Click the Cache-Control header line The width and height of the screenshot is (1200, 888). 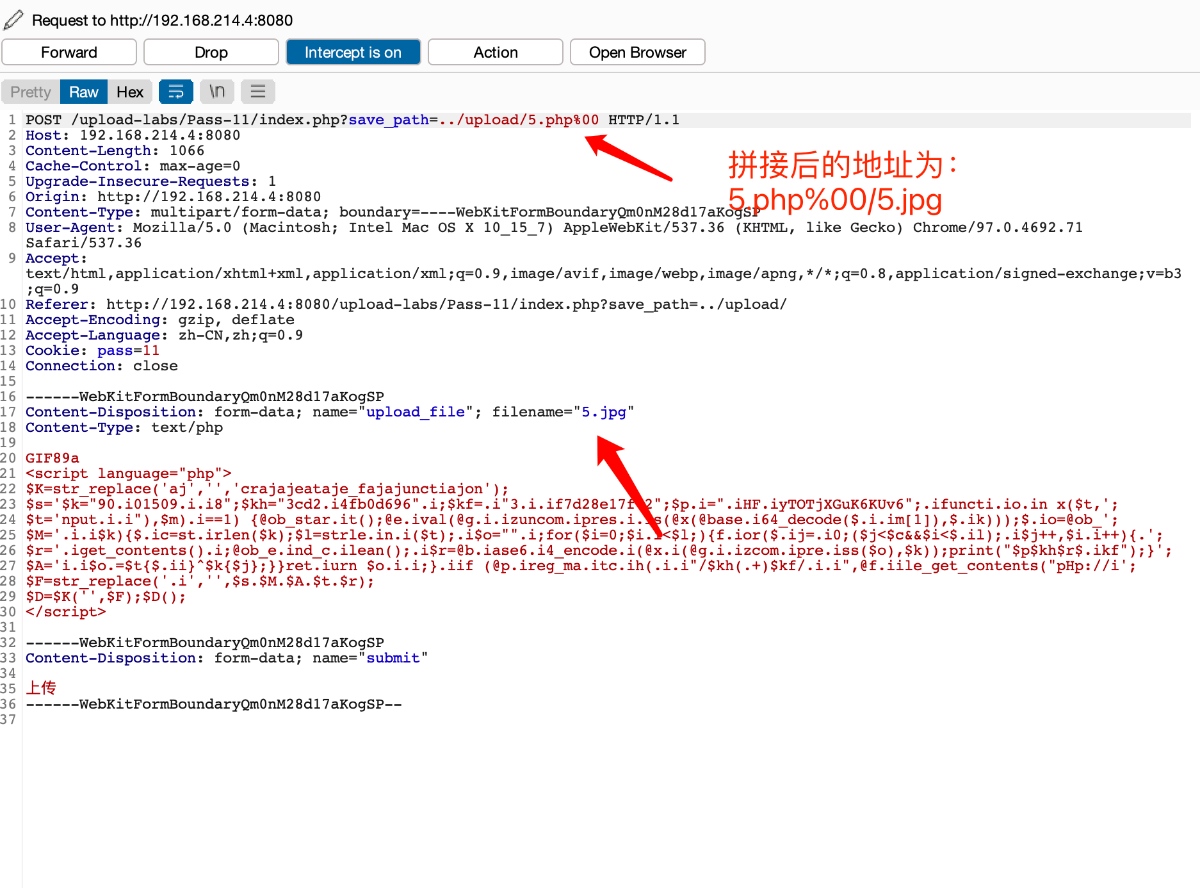(x=133, y=166)
